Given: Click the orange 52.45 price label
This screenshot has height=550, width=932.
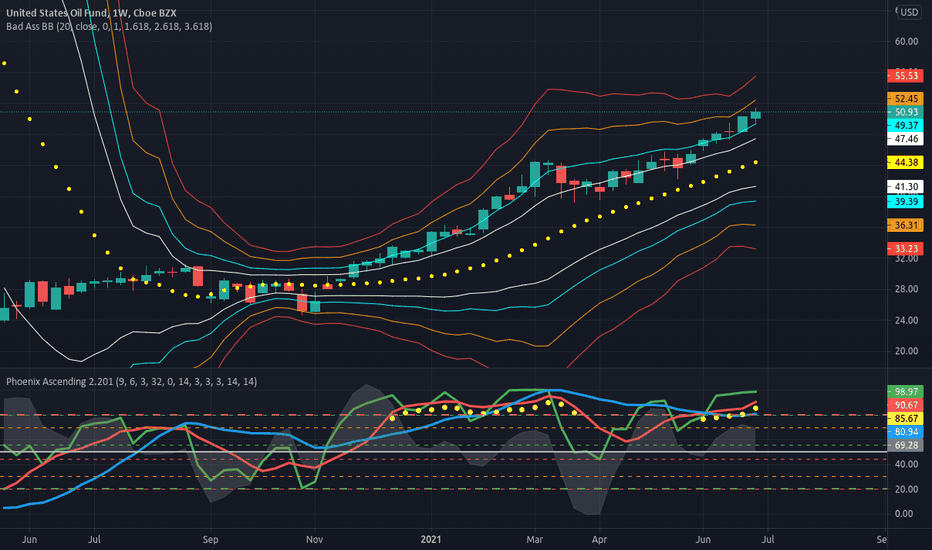Looking at the screenshot, I should point(905,99).
